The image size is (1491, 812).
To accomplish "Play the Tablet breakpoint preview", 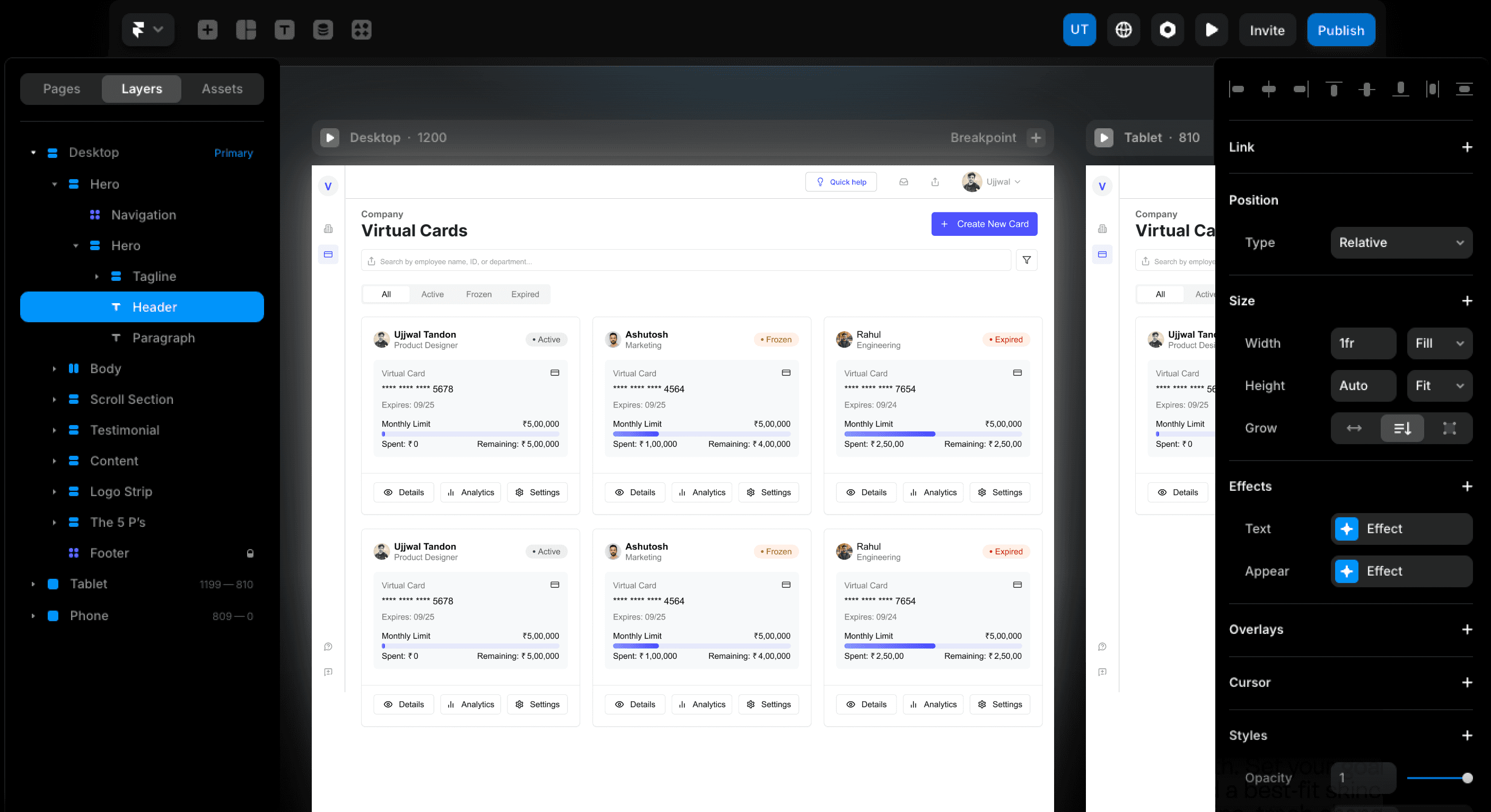I will [x=1104, y=138].
